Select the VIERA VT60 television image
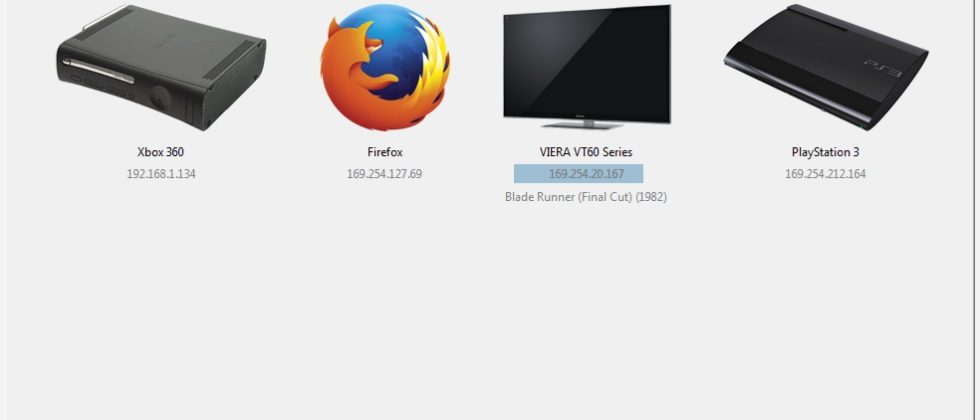The height and width of the screenshot is (420, 980). (587, 67)
